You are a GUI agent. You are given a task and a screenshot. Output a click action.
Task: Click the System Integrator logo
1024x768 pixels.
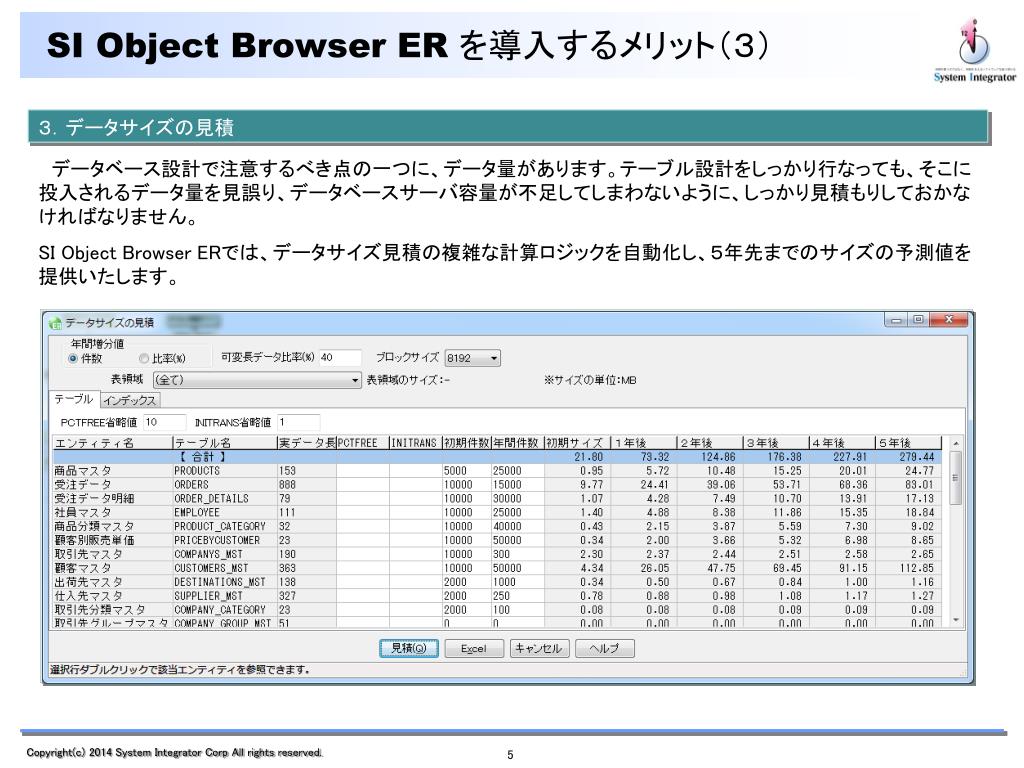pos(974,51)
